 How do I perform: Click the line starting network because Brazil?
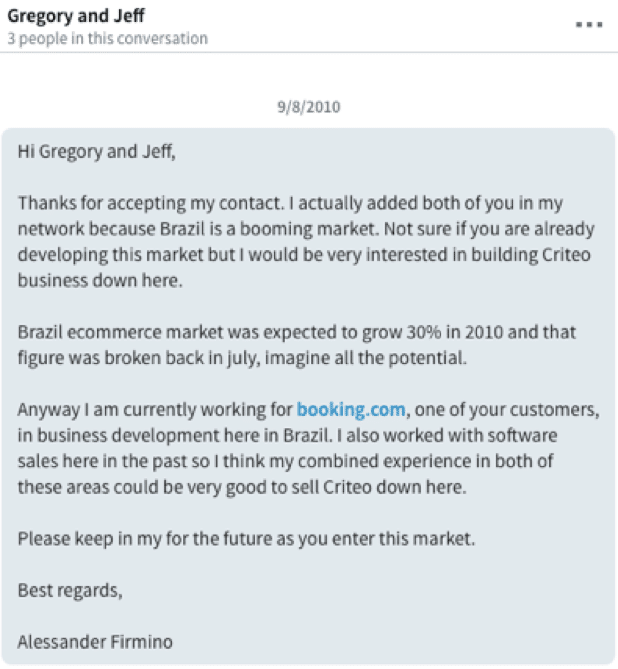pos(306,229)
